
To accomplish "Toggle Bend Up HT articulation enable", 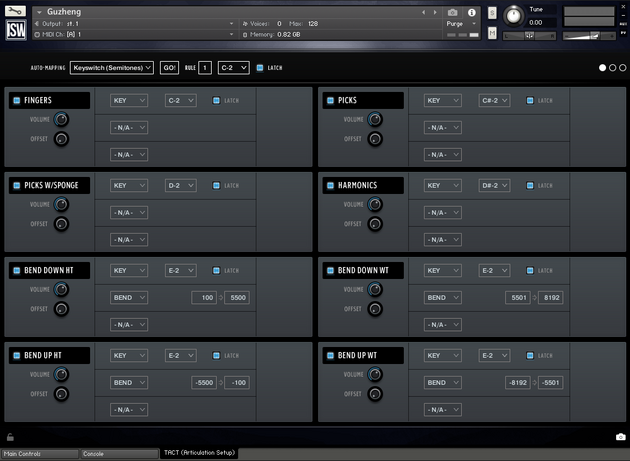I will click(17, 355).
